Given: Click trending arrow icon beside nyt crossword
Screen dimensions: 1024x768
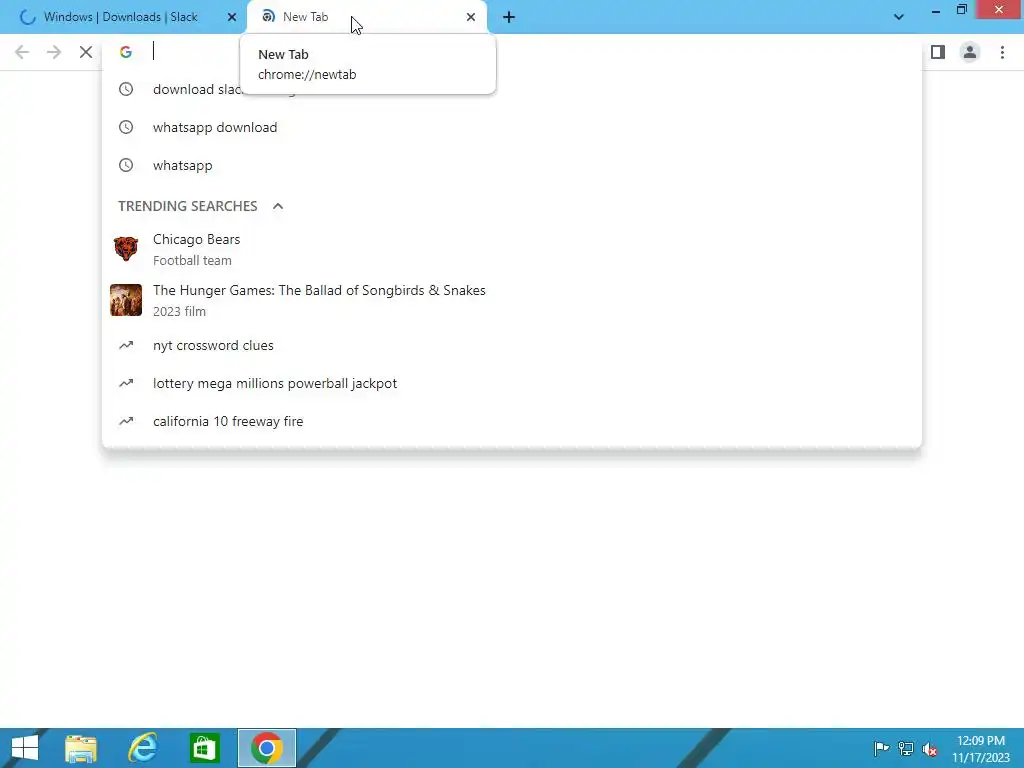Looking at the screenshot, I should (x=126, y=345).
